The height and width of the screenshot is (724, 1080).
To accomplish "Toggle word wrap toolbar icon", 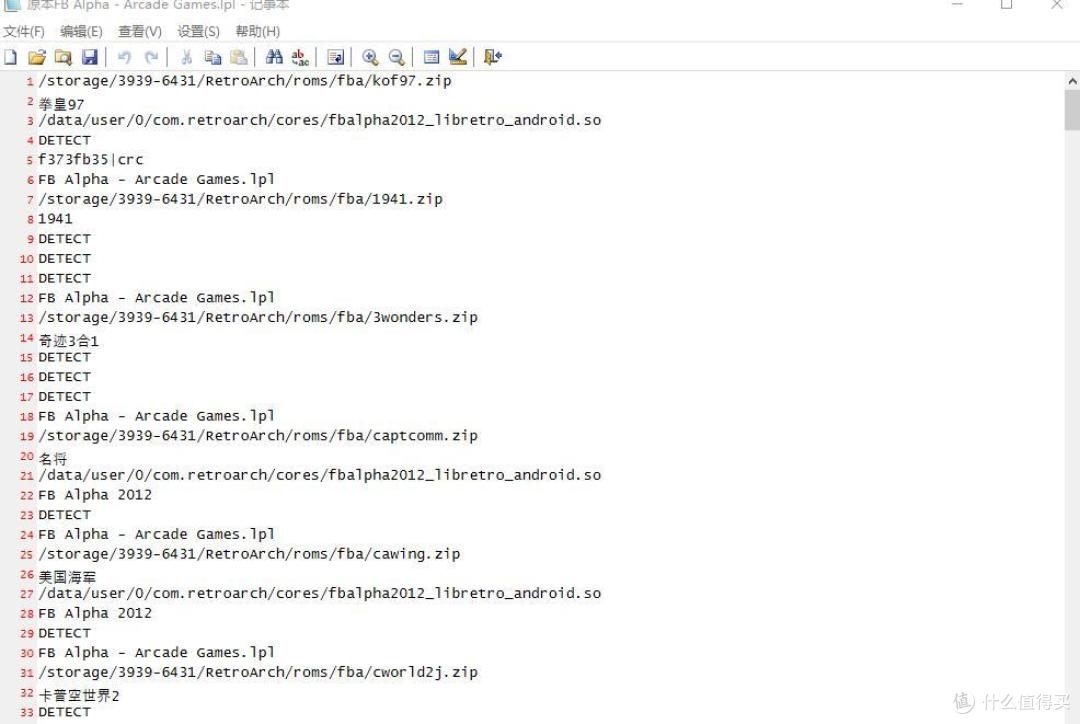I will pyautogui.click(x=335, y=57).
